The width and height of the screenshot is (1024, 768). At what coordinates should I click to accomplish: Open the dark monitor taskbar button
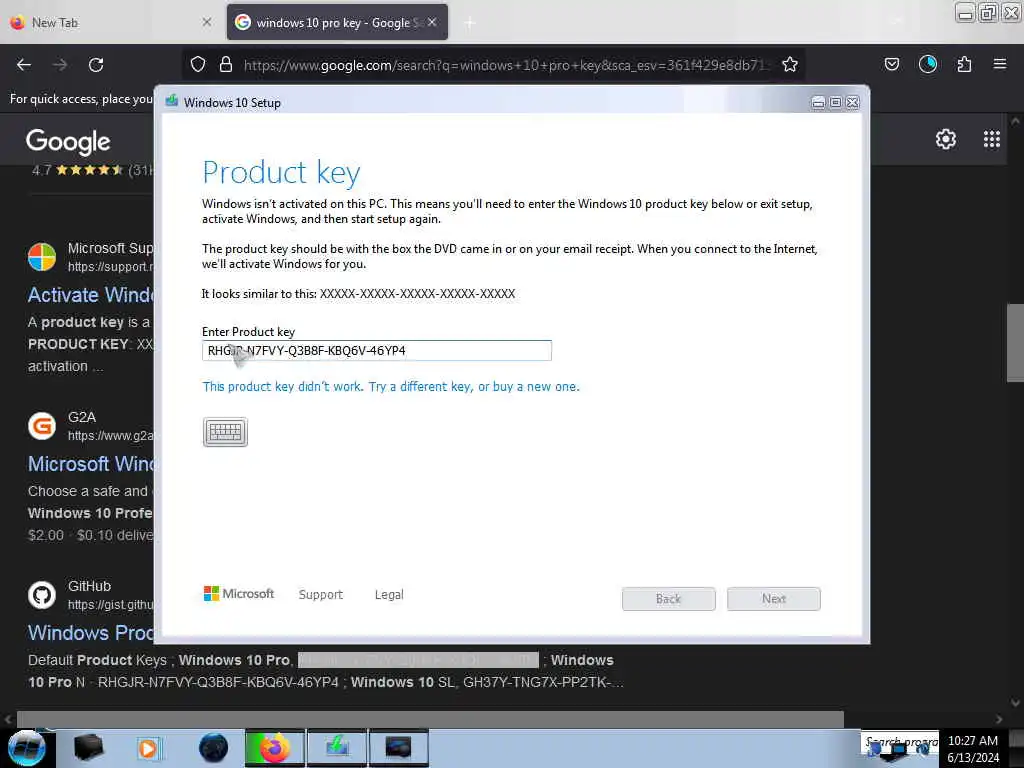(x=398, y=748)
